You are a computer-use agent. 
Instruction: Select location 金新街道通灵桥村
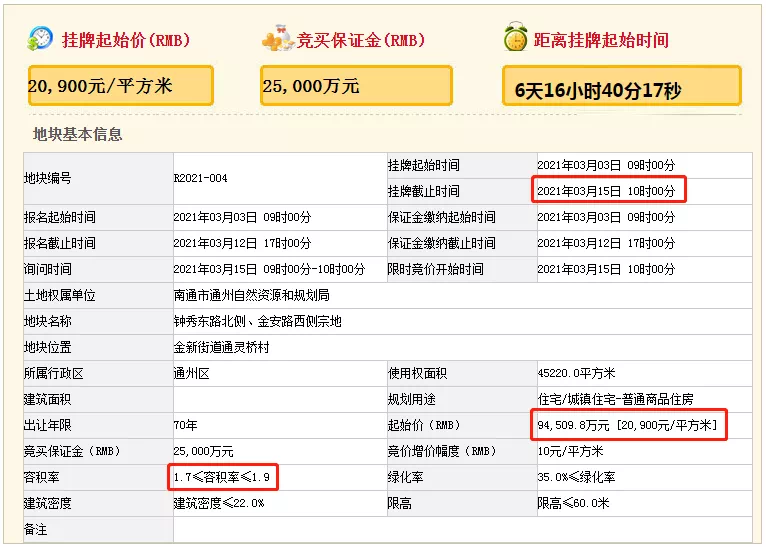(x=221, y=347)
